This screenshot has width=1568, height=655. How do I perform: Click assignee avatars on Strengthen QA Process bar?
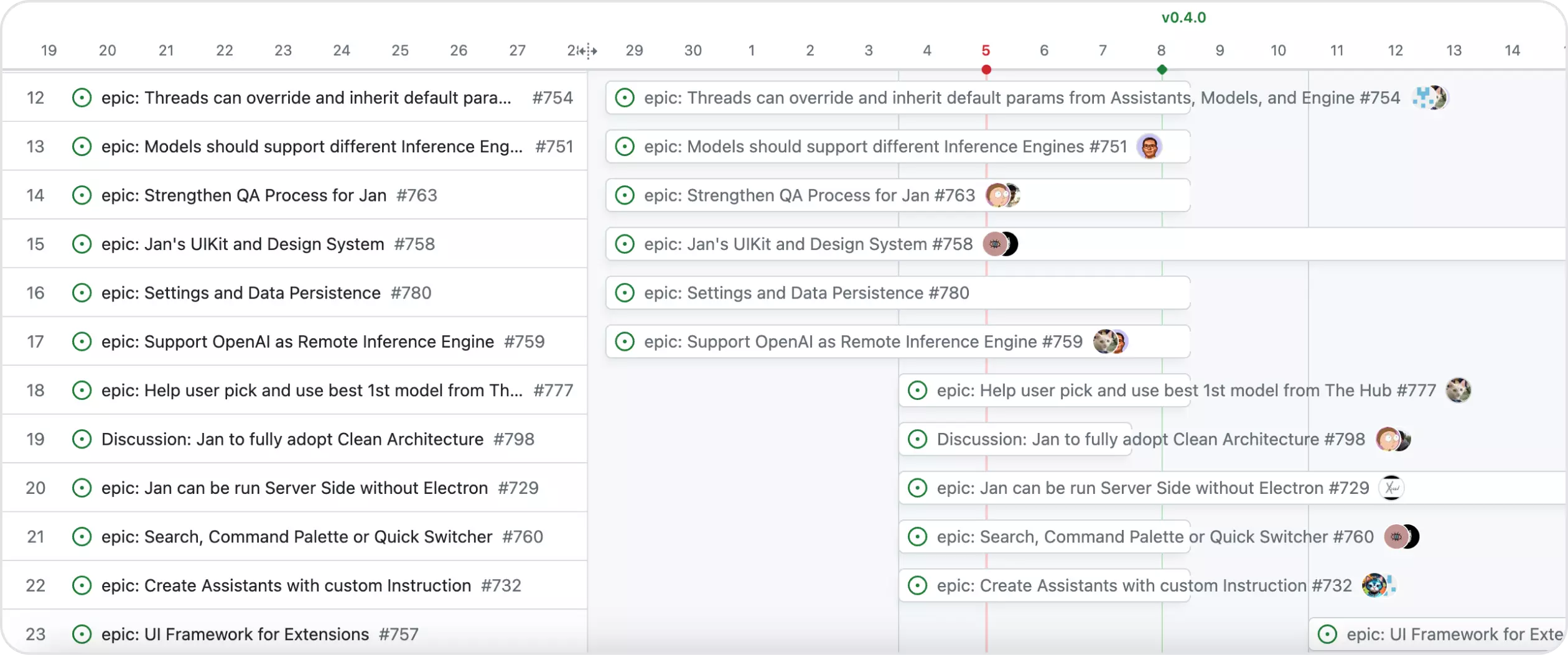click(x=1002, y=195)
